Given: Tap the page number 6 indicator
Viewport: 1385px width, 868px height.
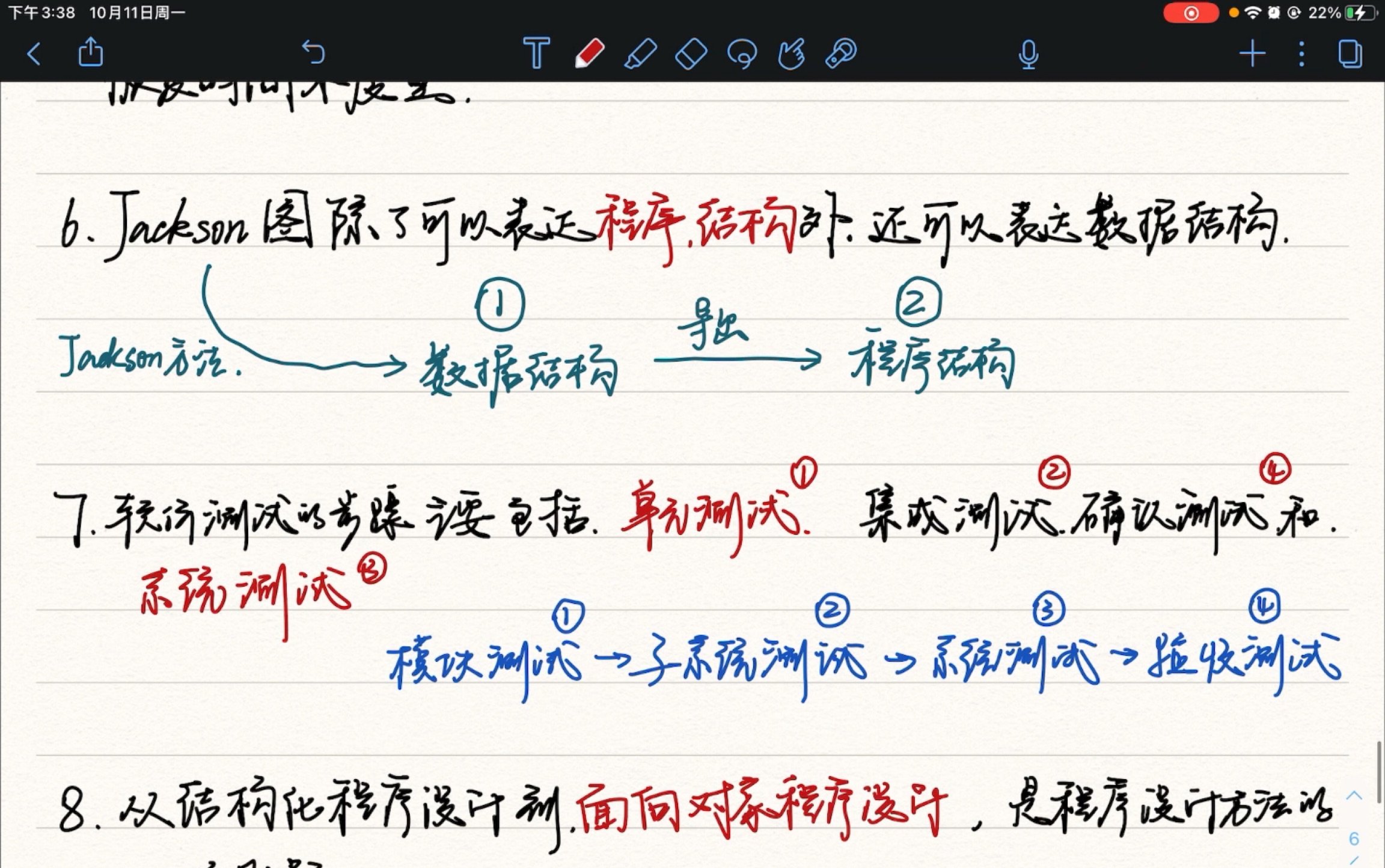Looking at the screenshot, I should tap(1354, 839).
